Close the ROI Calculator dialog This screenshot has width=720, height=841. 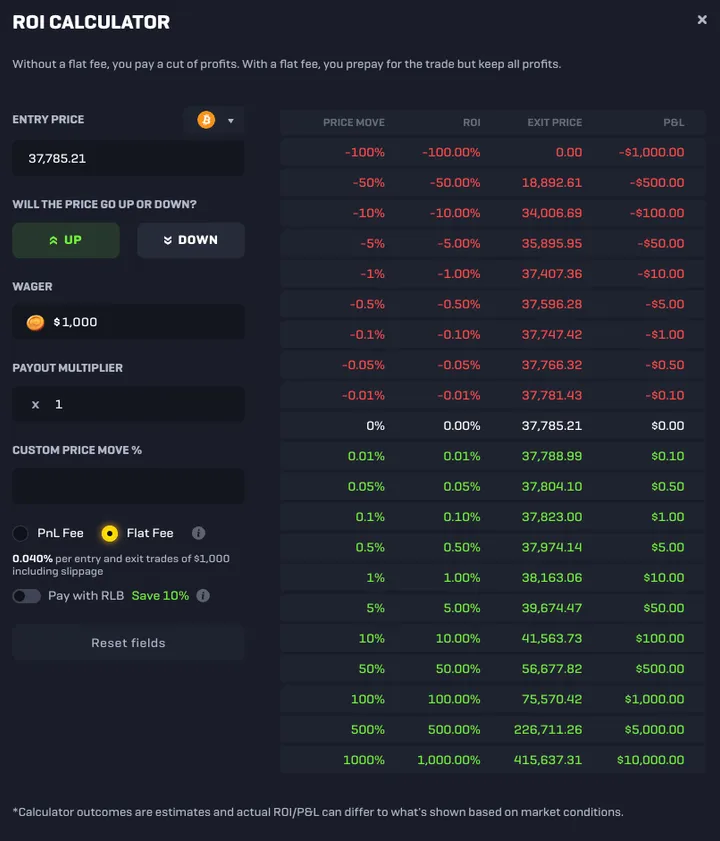coord(702,20)
